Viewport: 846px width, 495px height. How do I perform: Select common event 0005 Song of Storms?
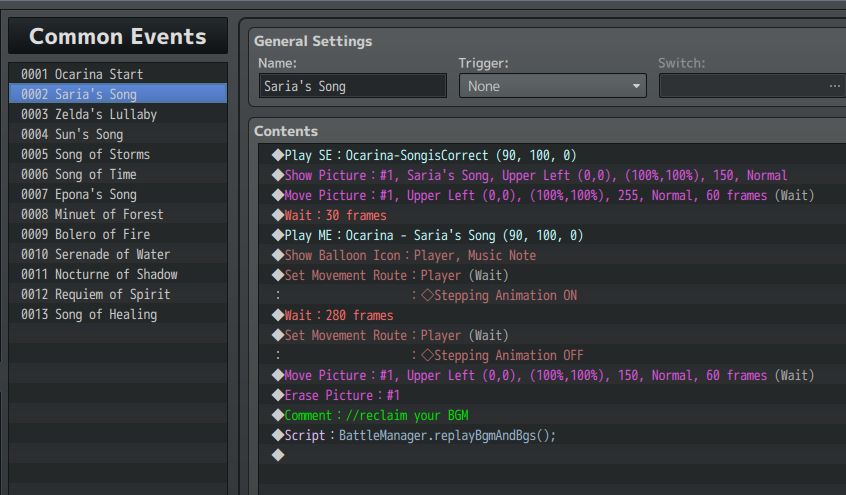(x=118, y=154)
